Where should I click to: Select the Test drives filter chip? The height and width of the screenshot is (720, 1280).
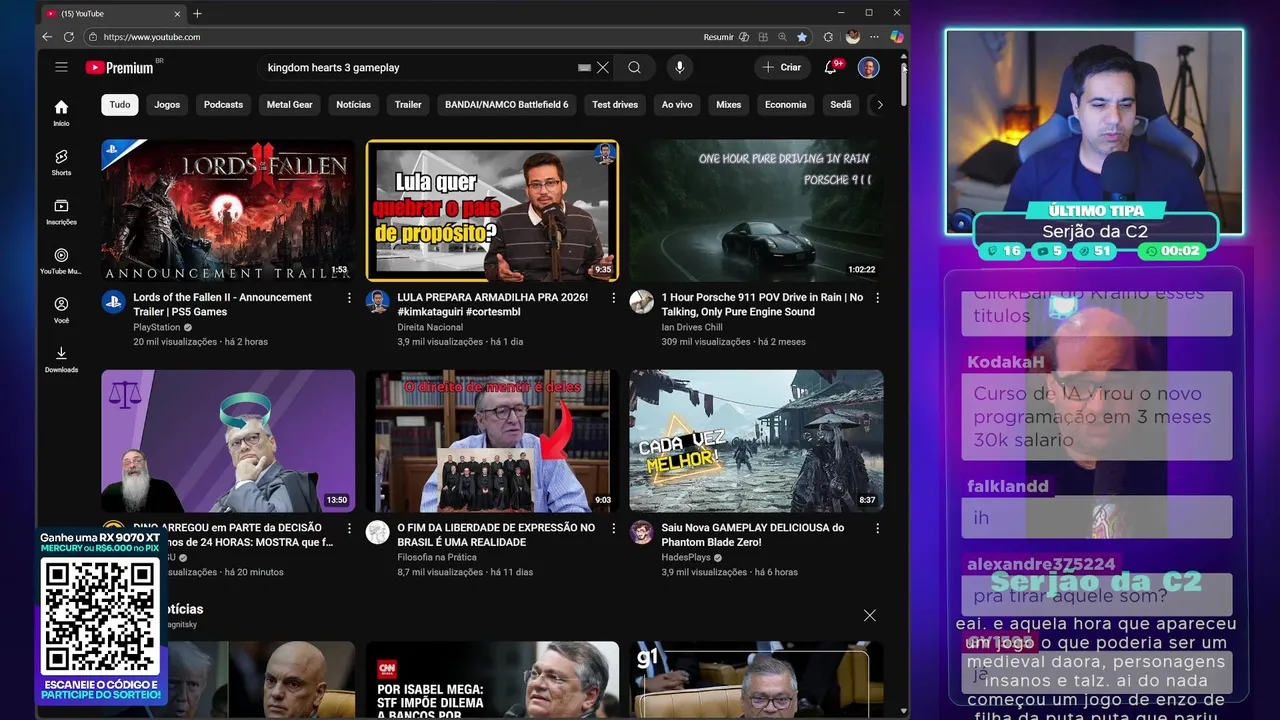click(x=615, y=104)
